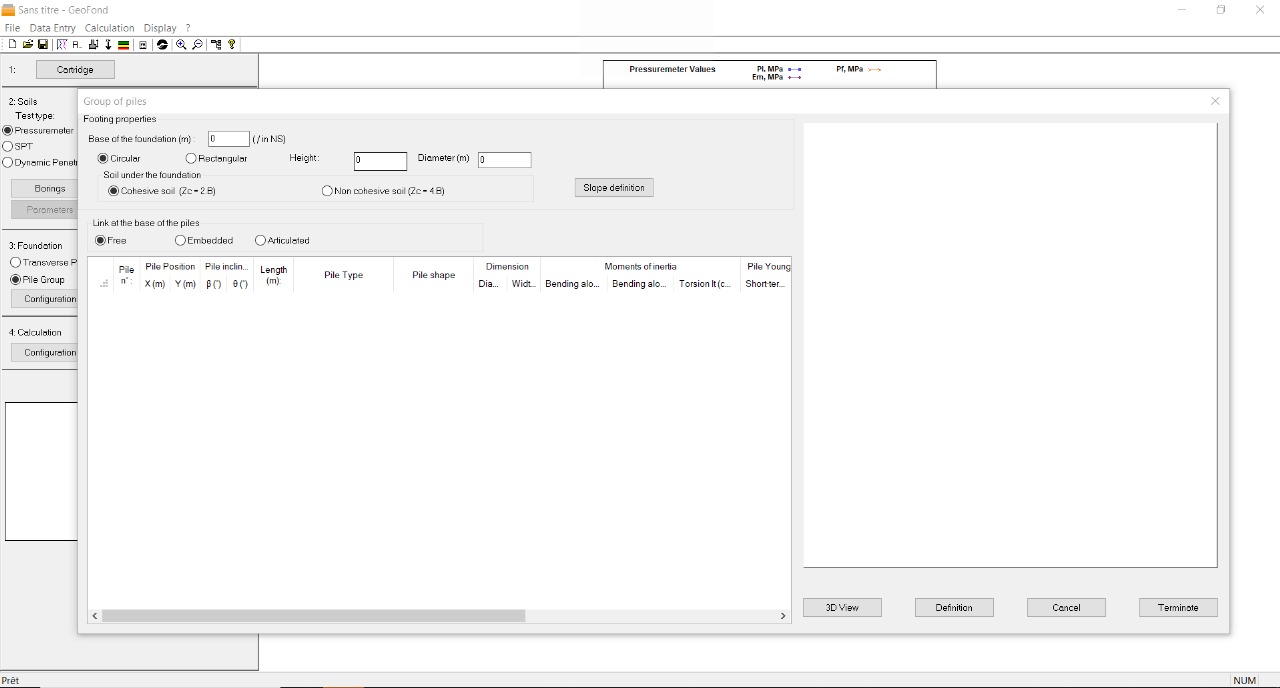Screen dimensions: 1280x688
Task: Select Pressuremeter test type
Action: 38,130
